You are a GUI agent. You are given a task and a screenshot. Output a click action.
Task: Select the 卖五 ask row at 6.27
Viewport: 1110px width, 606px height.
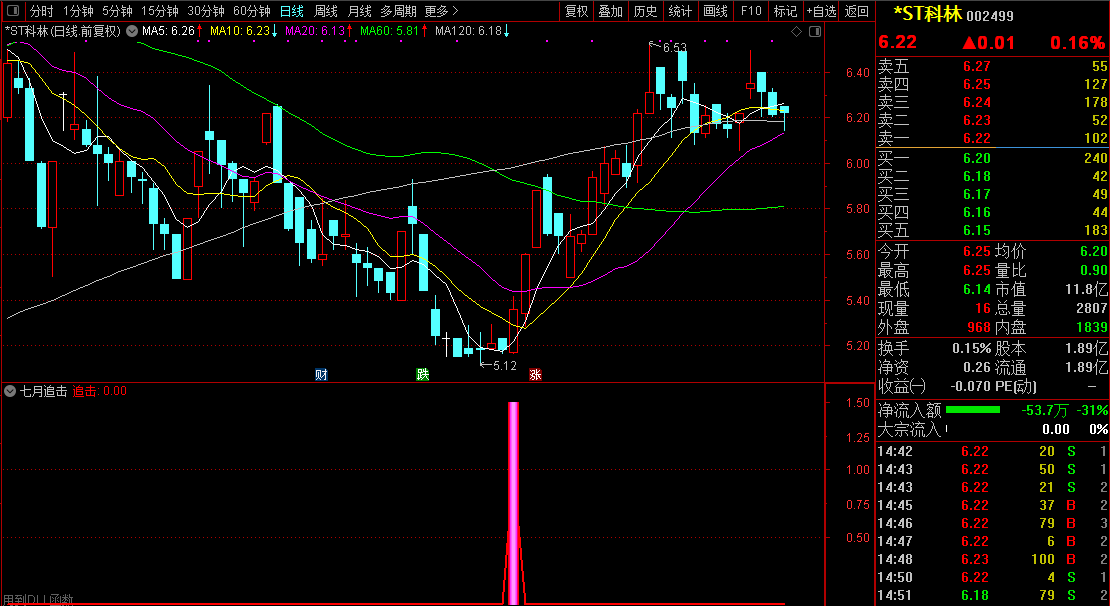tap(992, 67)
